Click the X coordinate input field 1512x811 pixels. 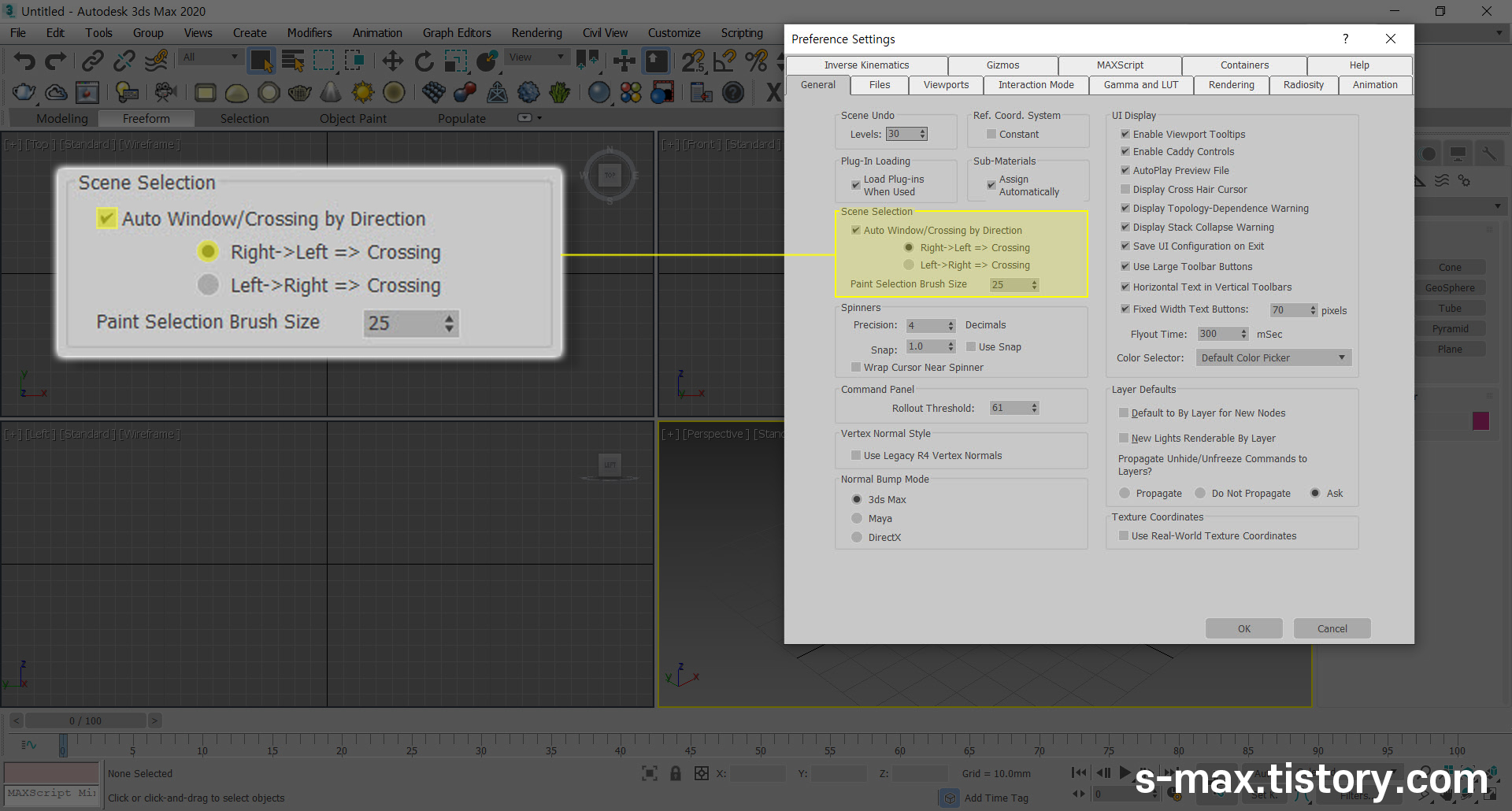pos(758,774)
